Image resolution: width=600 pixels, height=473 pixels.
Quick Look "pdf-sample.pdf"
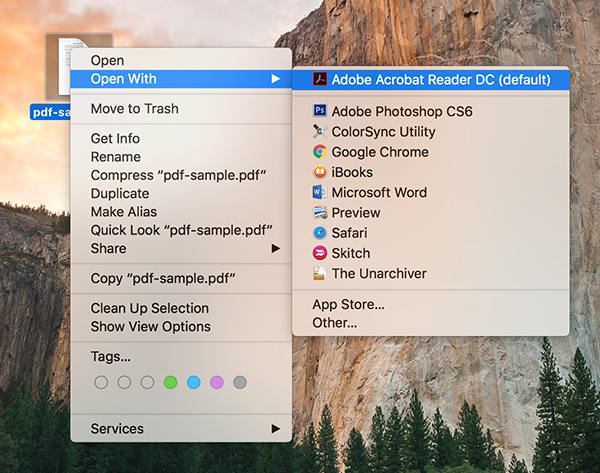point(181,230)
